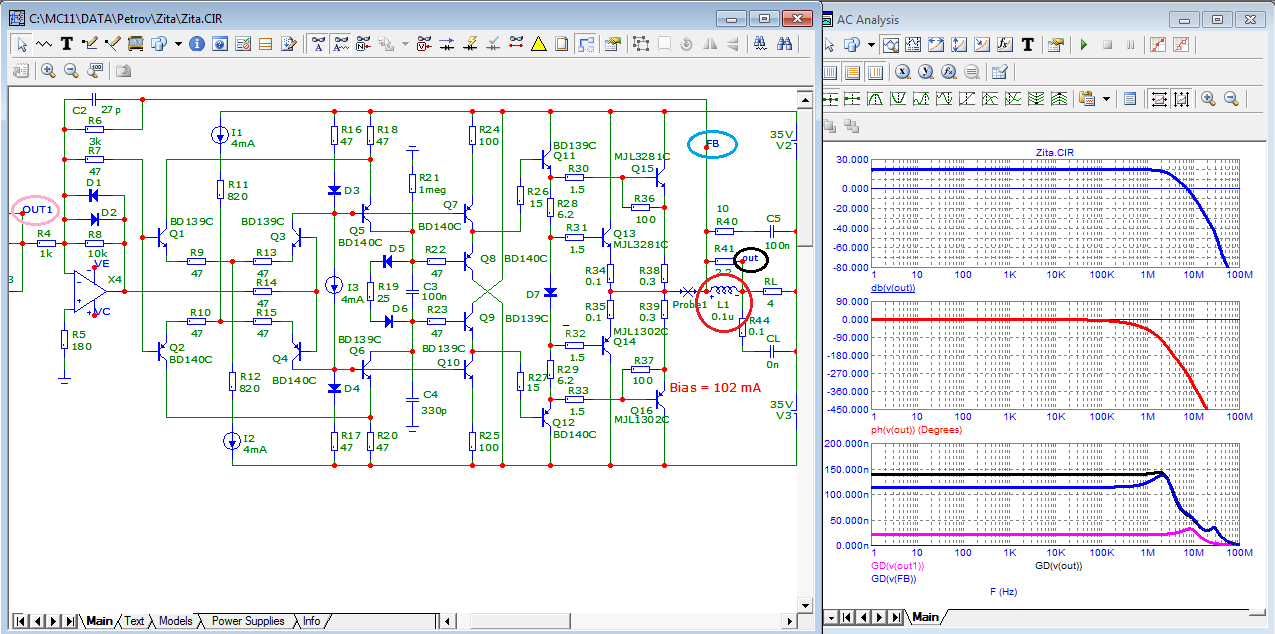
Task: Click the blue Info mode icon
Action: [x=197, y=44]
